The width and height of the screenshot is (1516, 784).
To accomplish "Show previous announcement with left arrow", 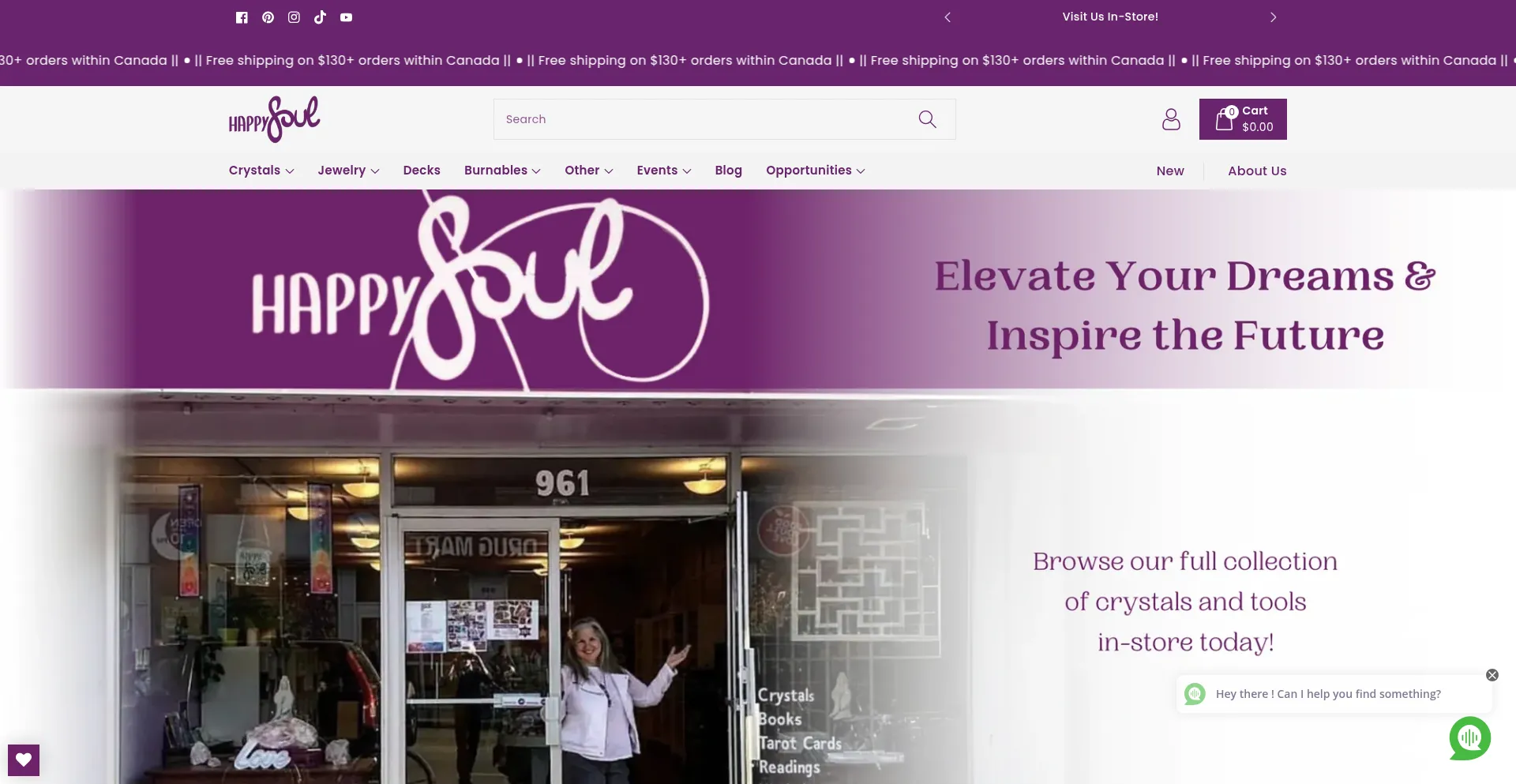I will pos(947,17).
